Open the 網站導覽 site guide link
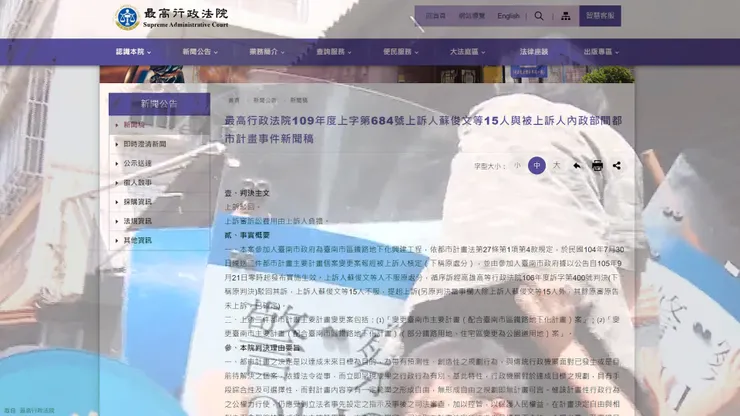740x416 pixels. pyautogui.click(x=471, y=16)
